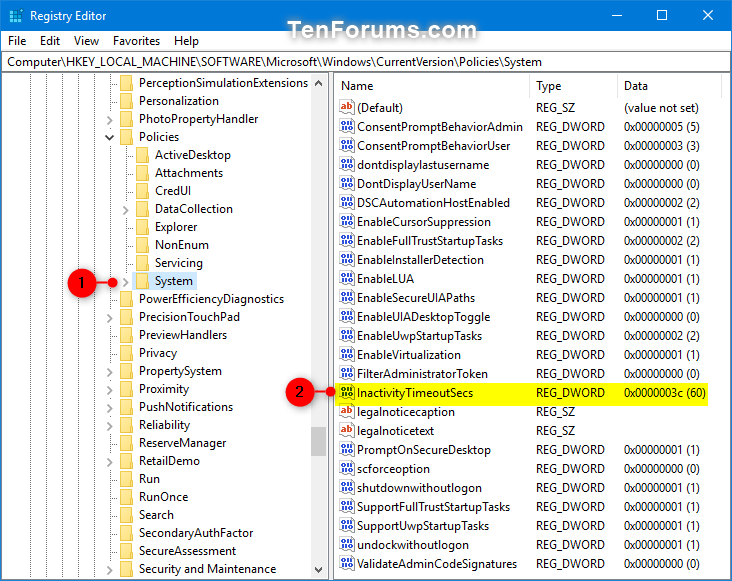Click the ReserveManager folder icon

tap(127, 443)
